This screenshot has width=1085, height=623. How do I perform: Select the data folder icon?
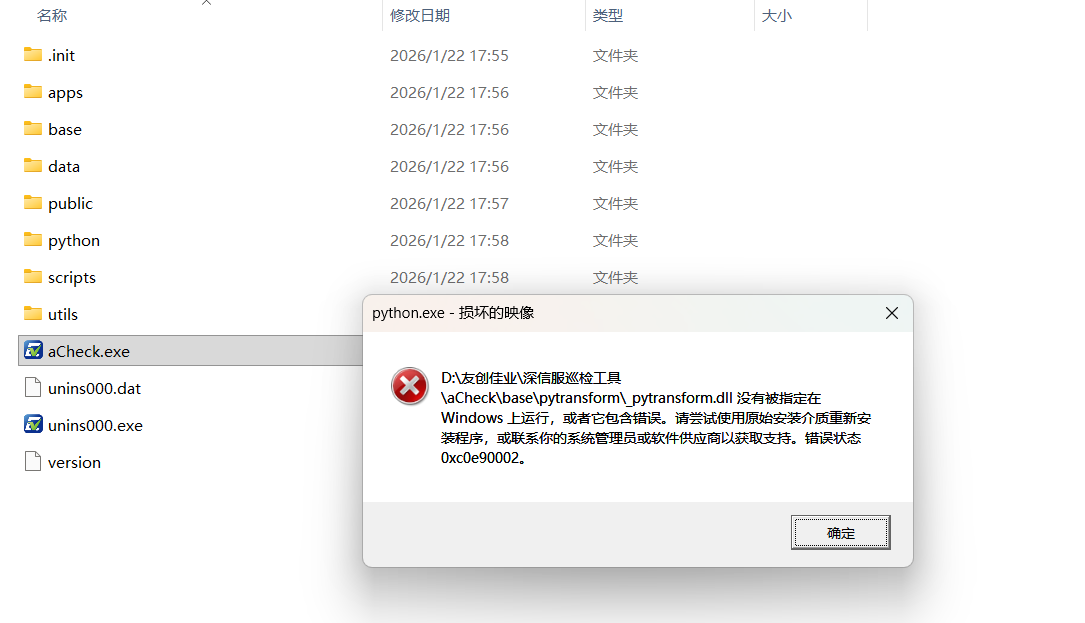point(33,165)
